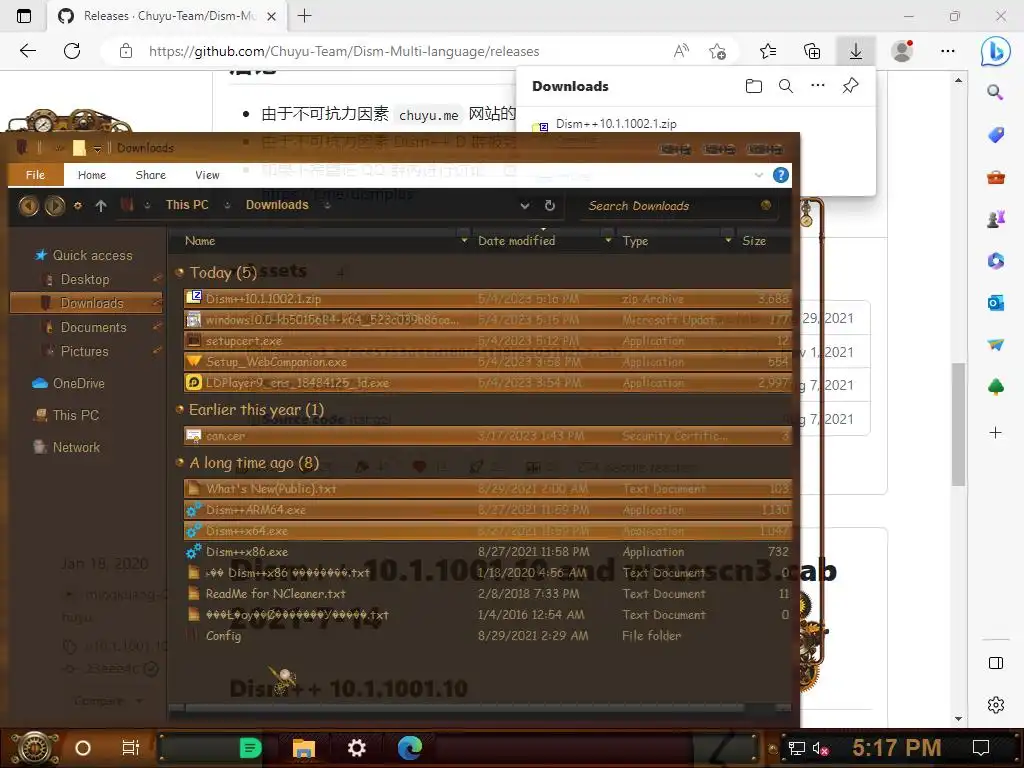The image size is (1024, 768).
Task: Open Edge profile avatar
Action: [x=903, y=51]
